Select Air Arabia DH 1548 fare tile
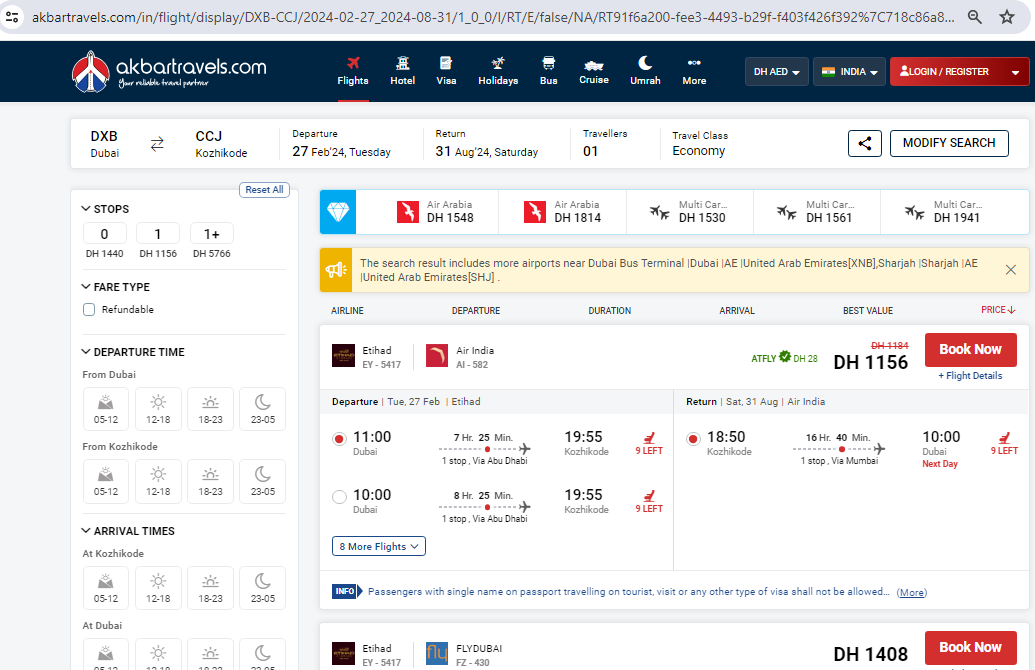The image size is (1035, 670). [x=434, y=212]
